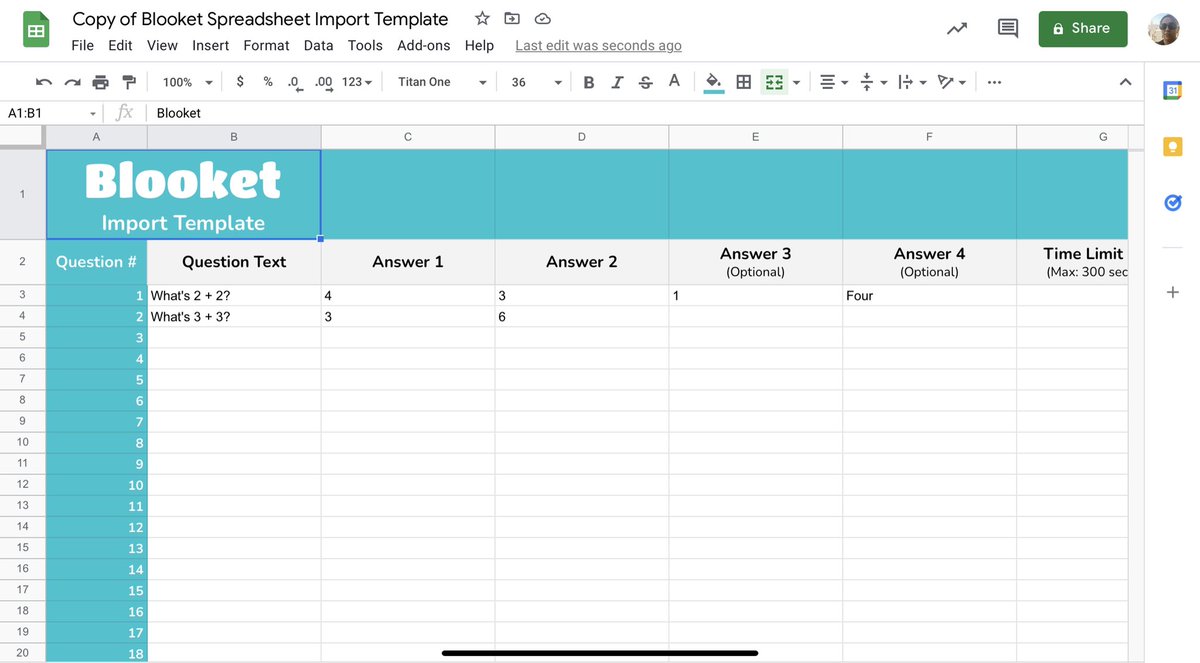Image resolution: width=1200 pixels, height=663 pixels.
Task: Click the Share button
Action: [x=1083, y=29]
